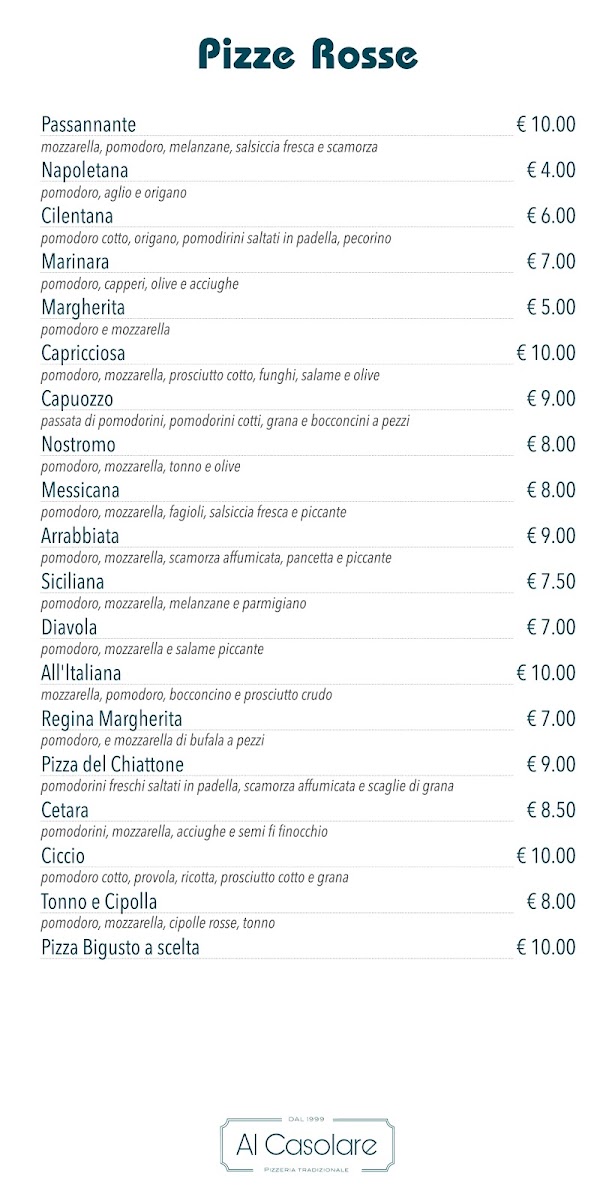Choose Regina Margherita pizza

point(112,719)
